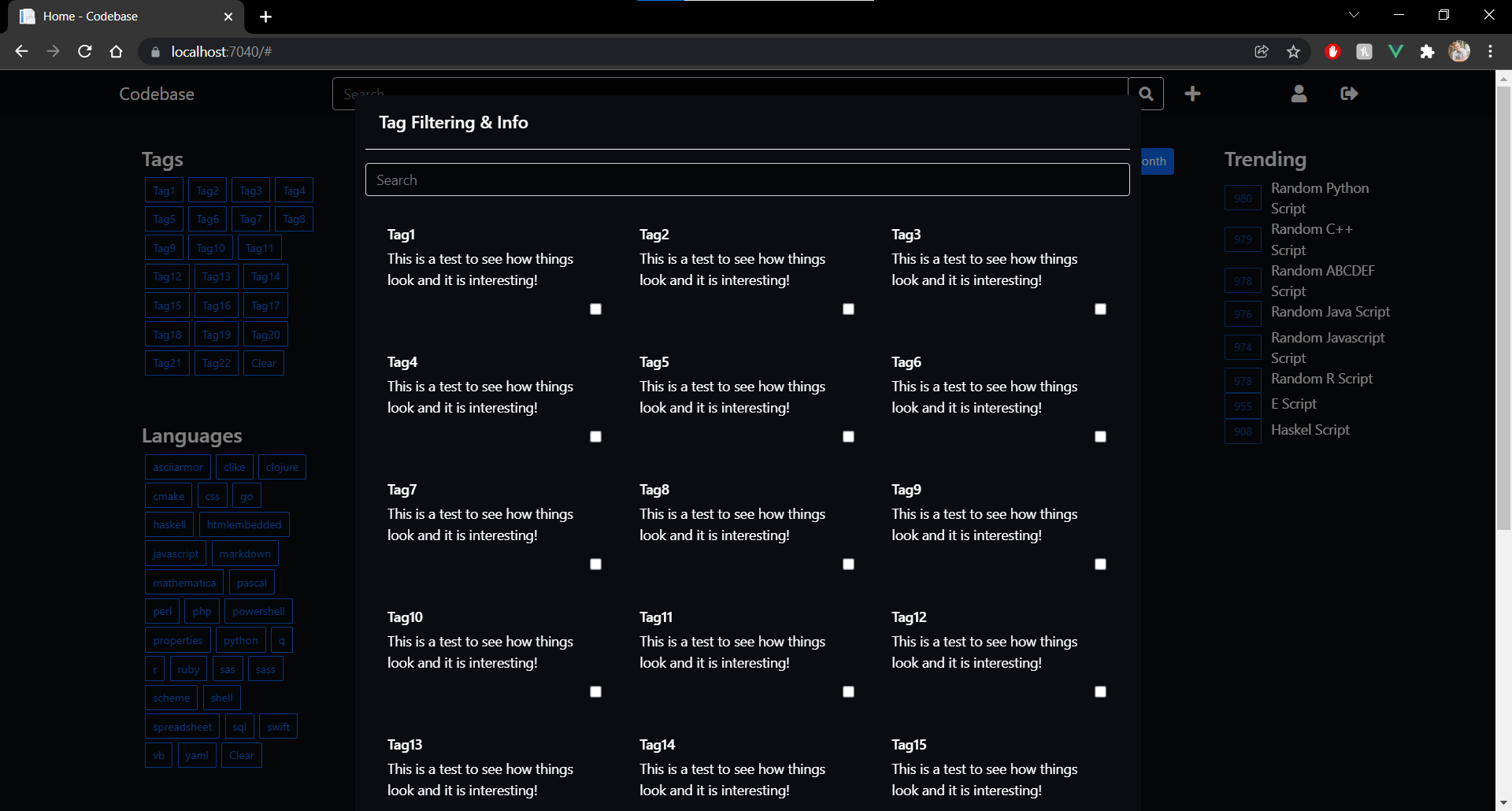Click the Clear button under Tags
1512x811 pixels.
264,363
